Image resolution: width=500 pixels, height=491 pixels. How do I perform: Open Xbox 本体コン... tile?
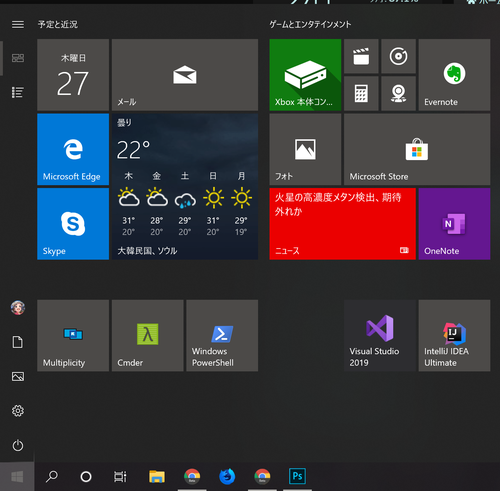click(x=305, y=75)
